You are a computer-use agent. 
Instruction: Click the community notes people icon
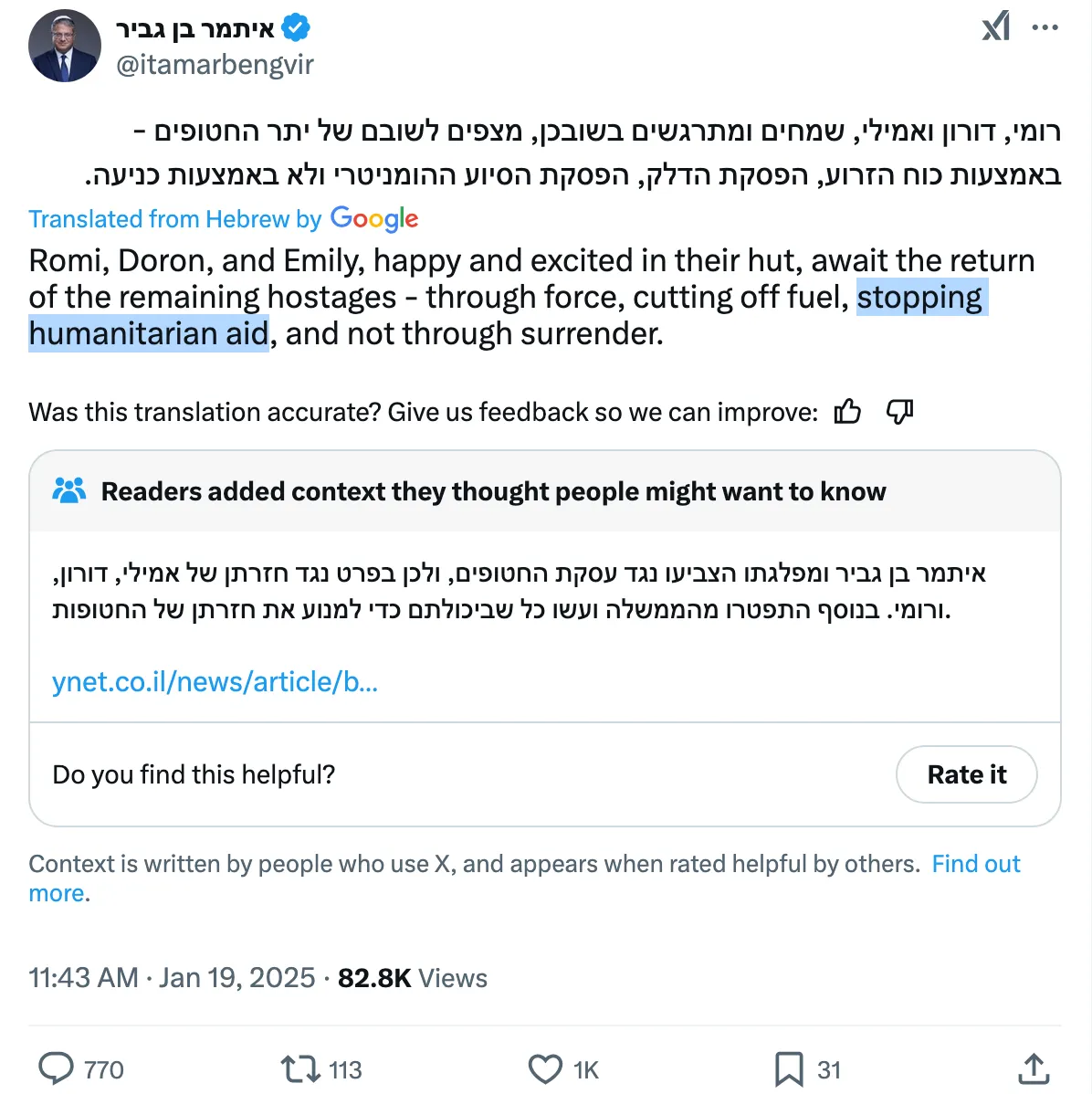(x=69, y=491)
